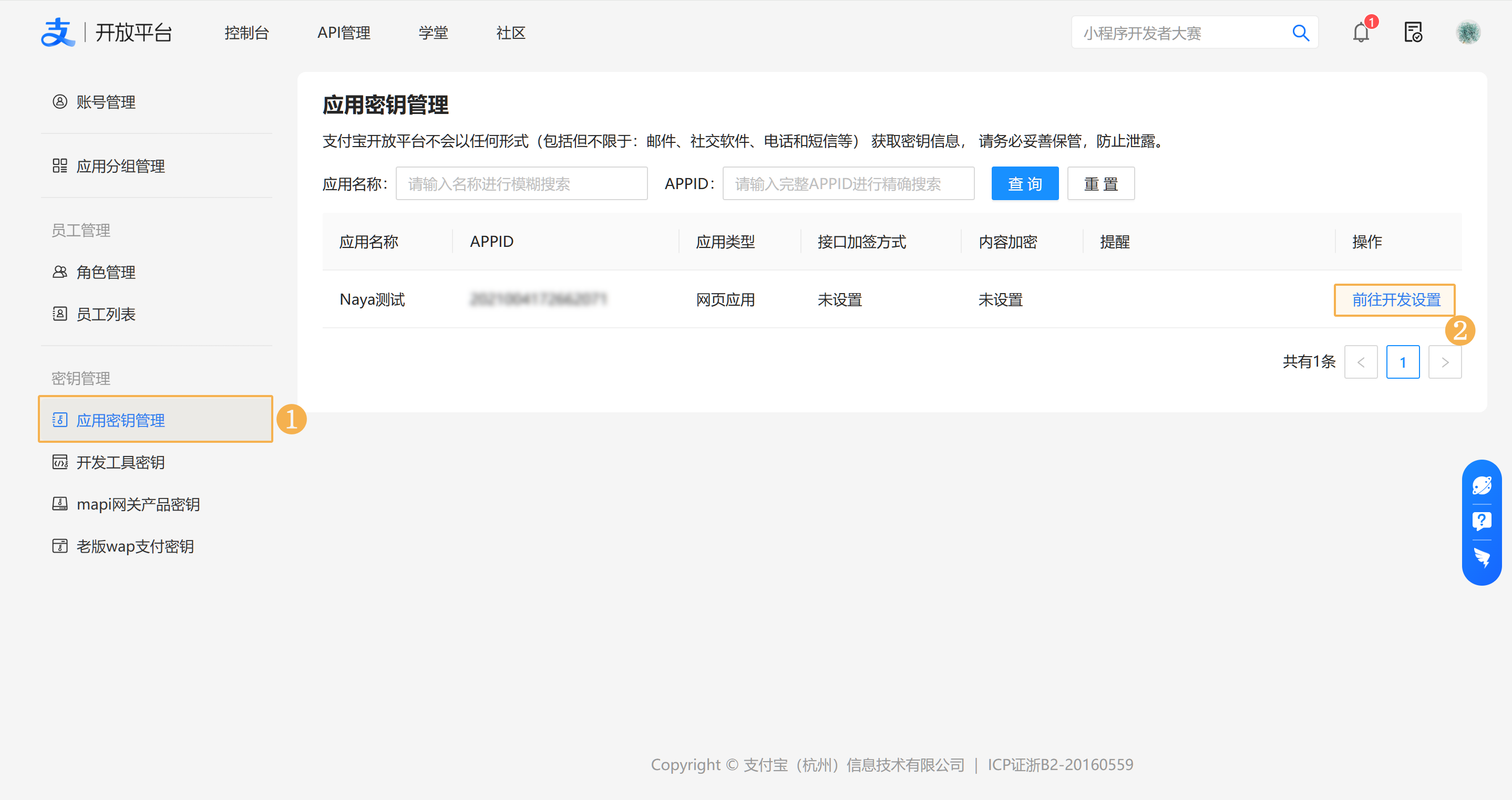Click 前往开发设置 link for Naya测试

pos(1396,300)
